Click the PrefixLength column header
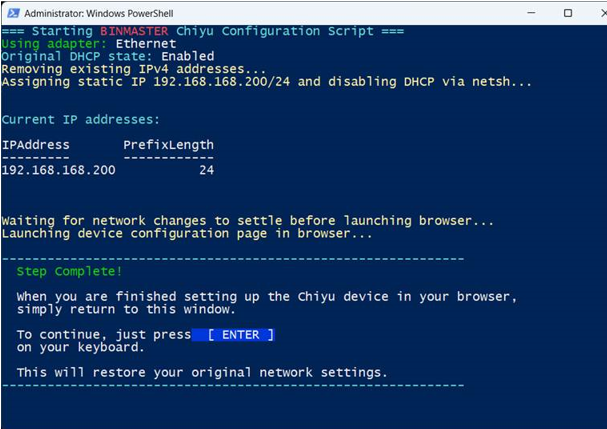The width and height of the screenshot is (607, 429). 168,145
